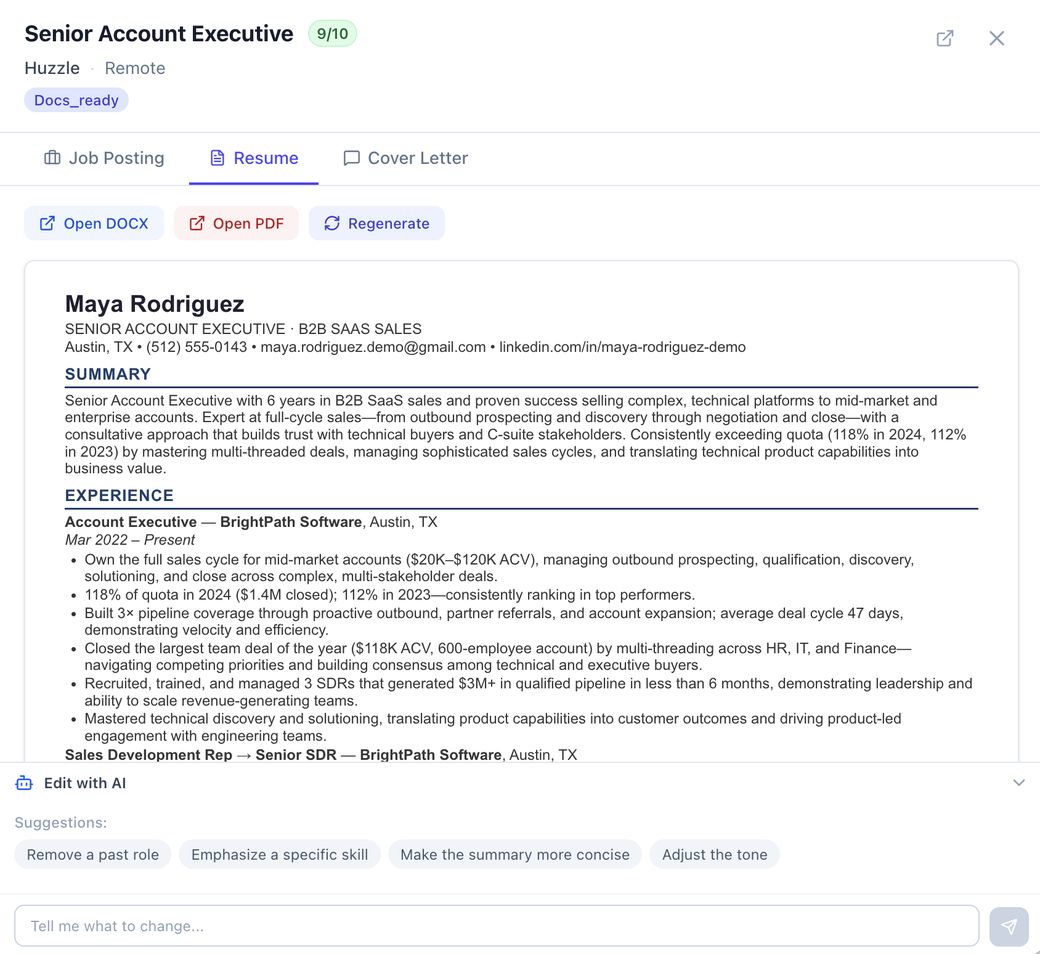Click 'Sales Development Rep → Senior SDR' line
This screenshot has width=1040, height=954.
pyautogui.click(x=321, y=755)
